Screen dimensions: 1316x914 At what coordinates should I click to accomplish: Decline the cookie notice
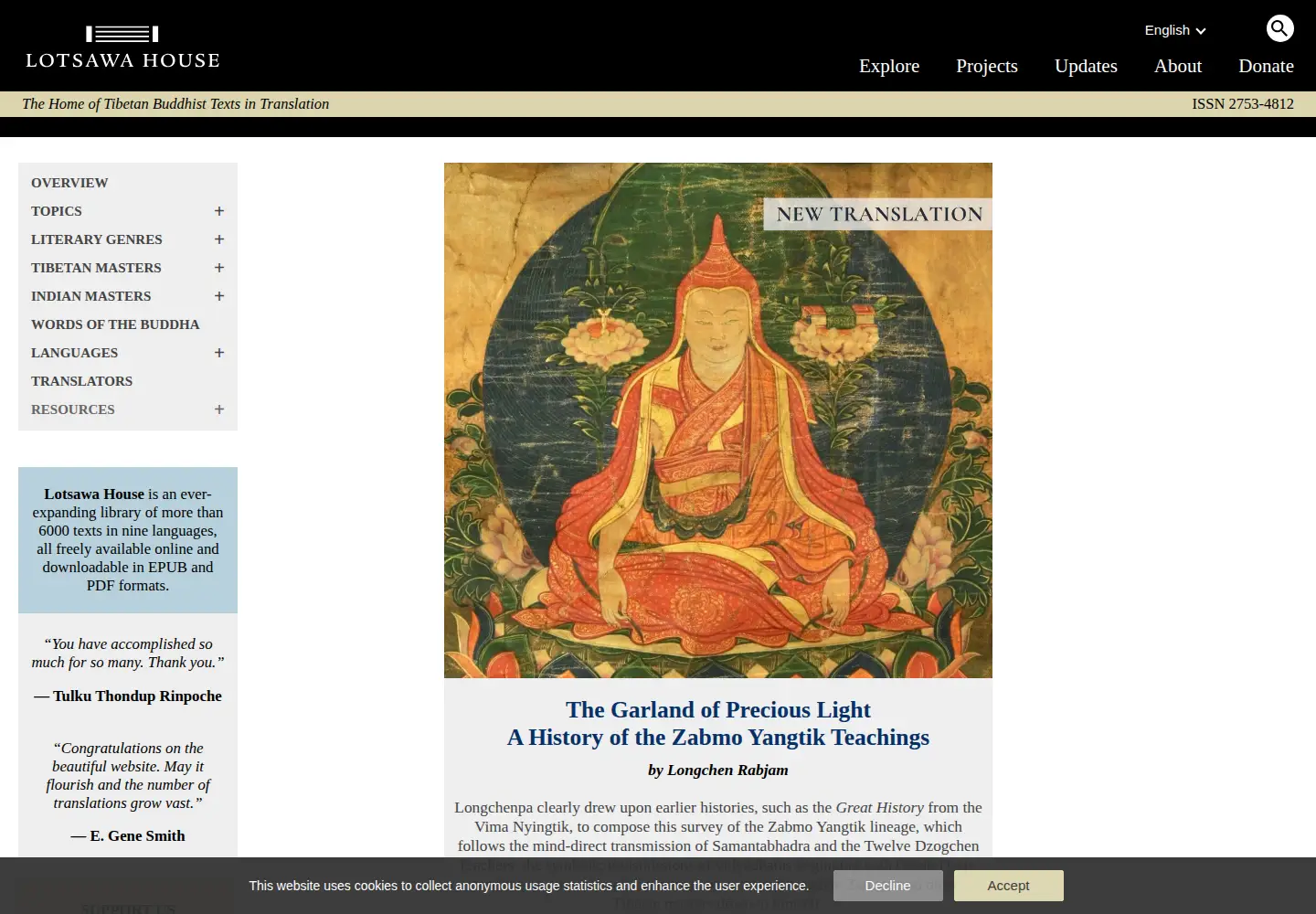click(887, 886)
